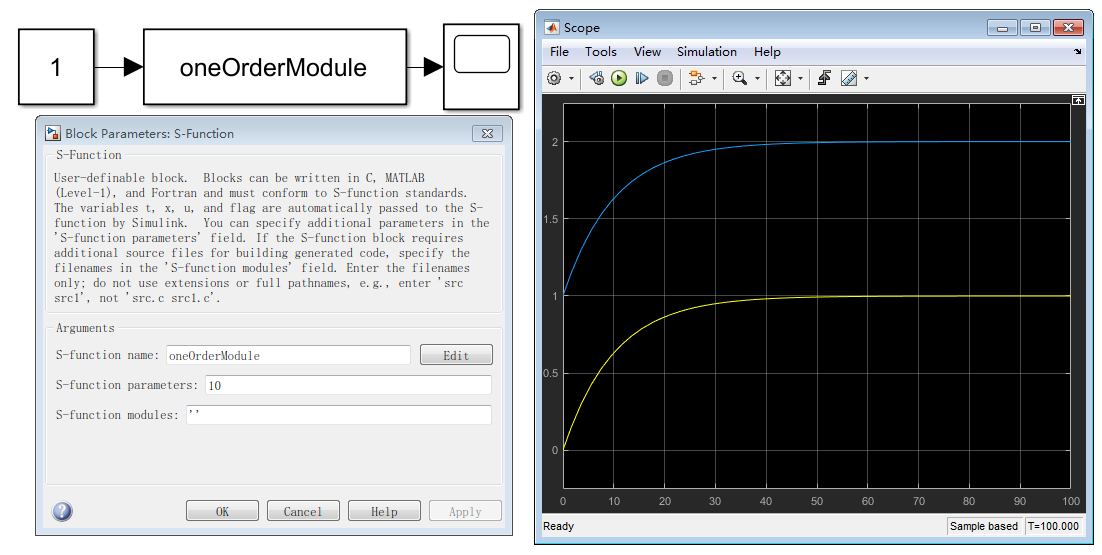Click the step forward icon in Scope toolbar
The width and height of the screenshot is (1102, 555).
coord(642,78)
